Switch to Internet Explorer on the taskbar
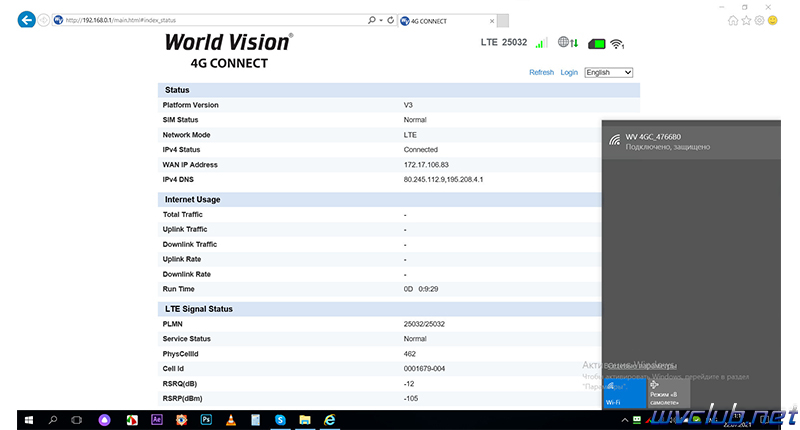Screen dimensions: 800x430 tap(330, 420)
